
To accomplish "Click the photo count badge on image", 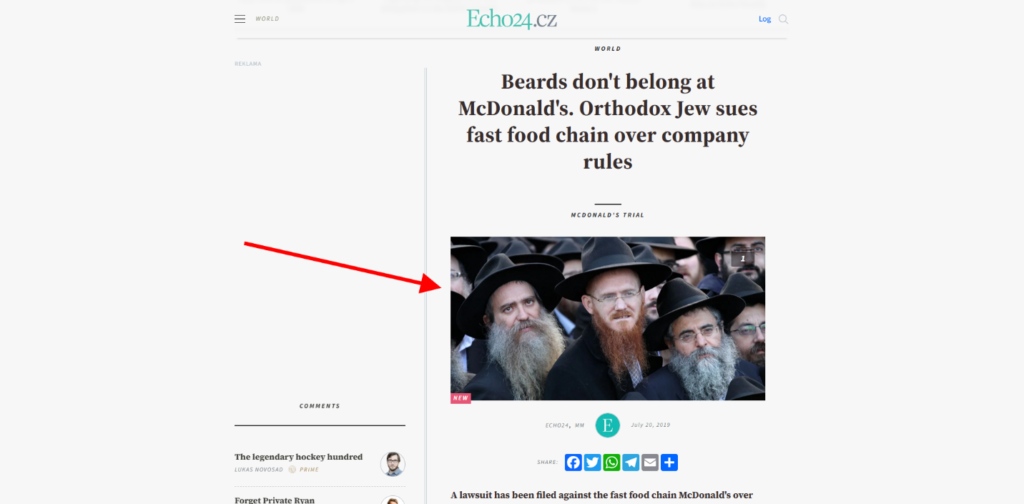I will [x=743, y=259].
